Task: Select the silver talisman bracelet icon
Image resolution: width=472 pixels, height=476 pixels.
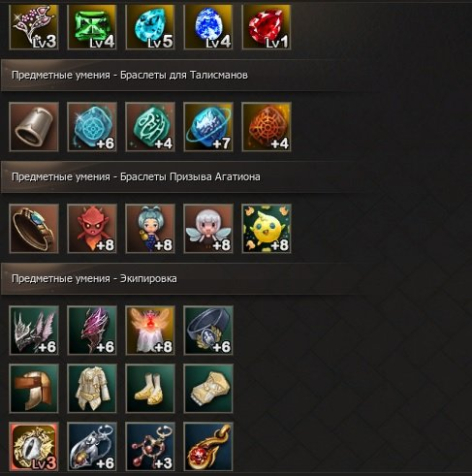Action: pos(34,127)
